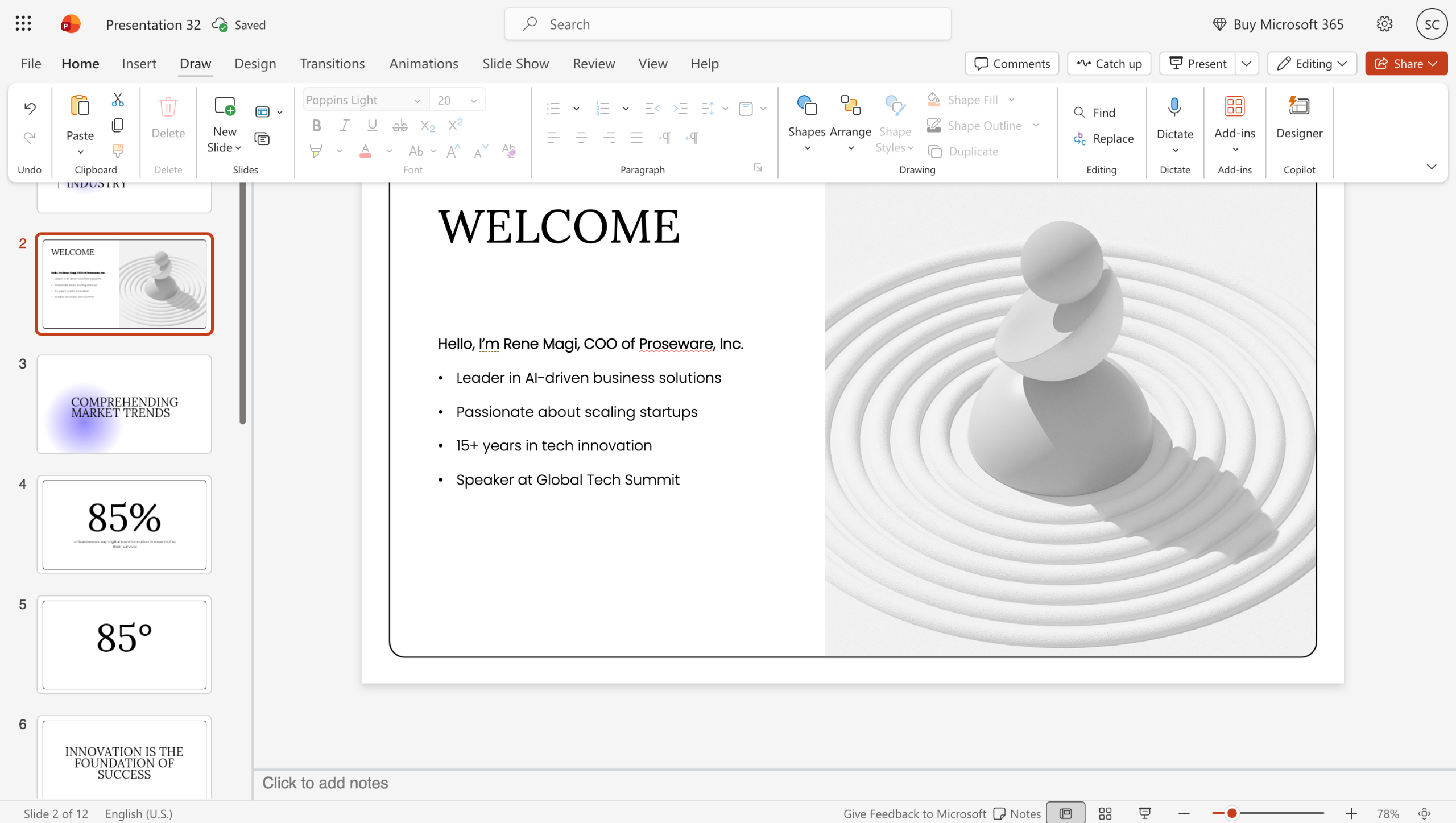Toggle Normal view in status bar

1065,813
